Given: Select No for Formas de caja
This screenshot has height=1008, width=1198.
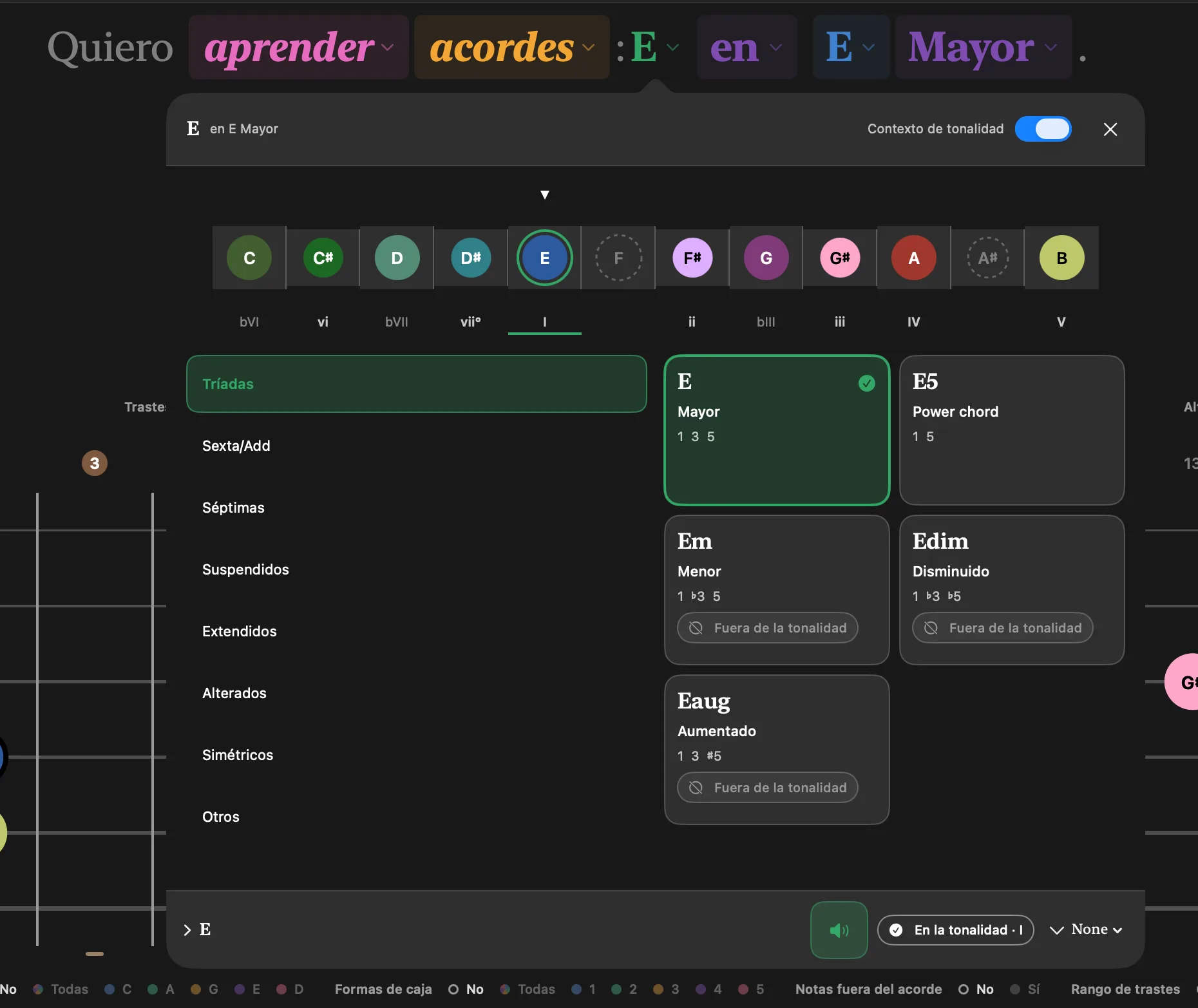Looking at the screenshot, I should [x=466, y=989].
